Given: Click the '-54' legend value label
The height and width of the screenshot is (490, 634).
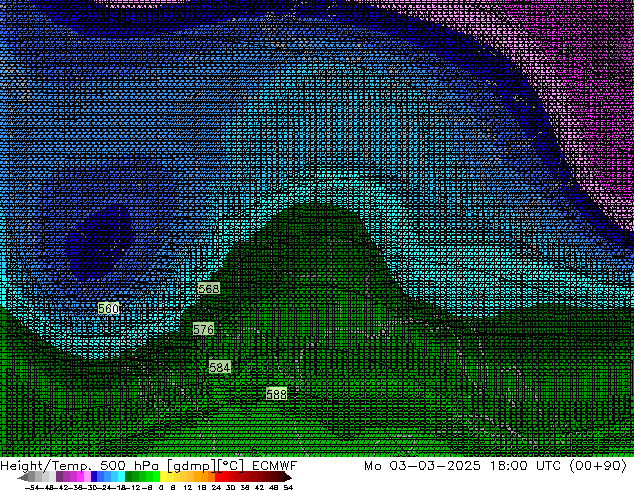Looking at the screenshot, I should coord(32,488).
